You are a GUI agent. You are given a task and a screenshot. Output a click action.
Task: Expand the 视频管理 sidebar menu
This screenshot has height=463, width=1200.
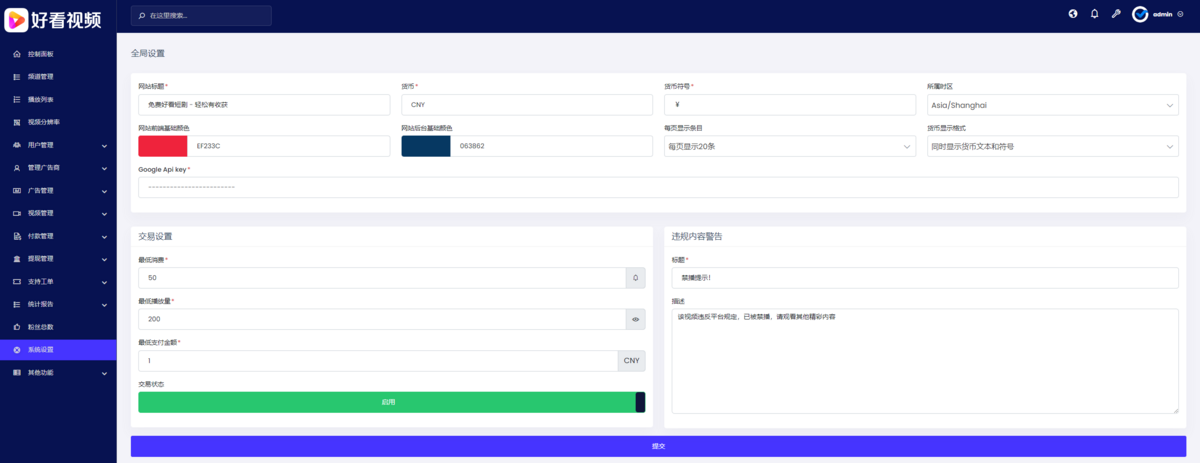58,213
